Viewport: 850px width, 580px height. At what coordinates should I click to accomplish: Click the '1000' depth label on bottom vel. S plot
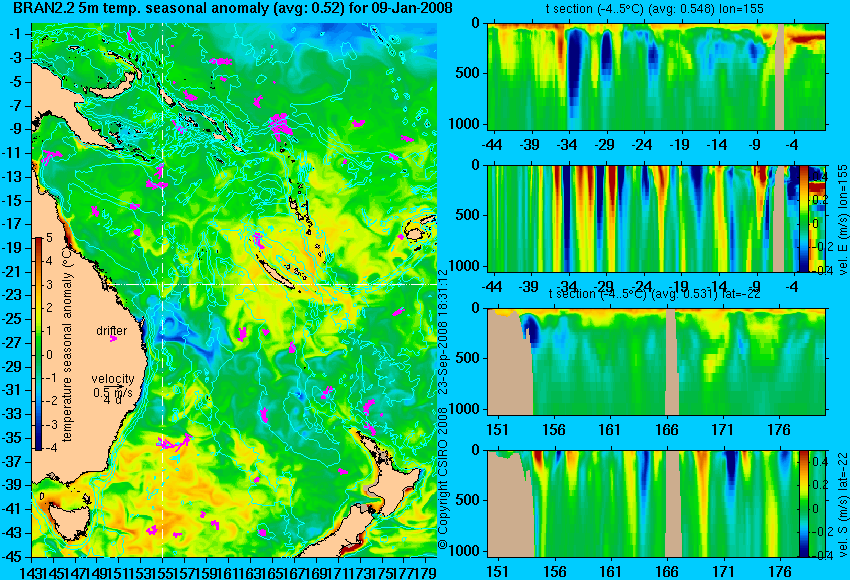[x=464, y=551]
